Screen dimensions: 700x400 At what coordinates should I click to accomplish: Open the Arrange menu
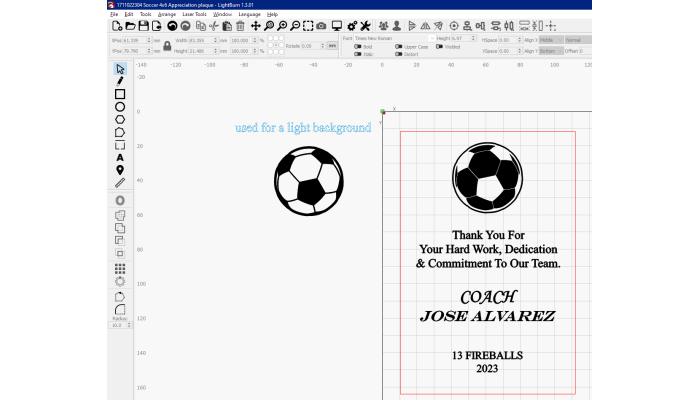tap(167, 14)
